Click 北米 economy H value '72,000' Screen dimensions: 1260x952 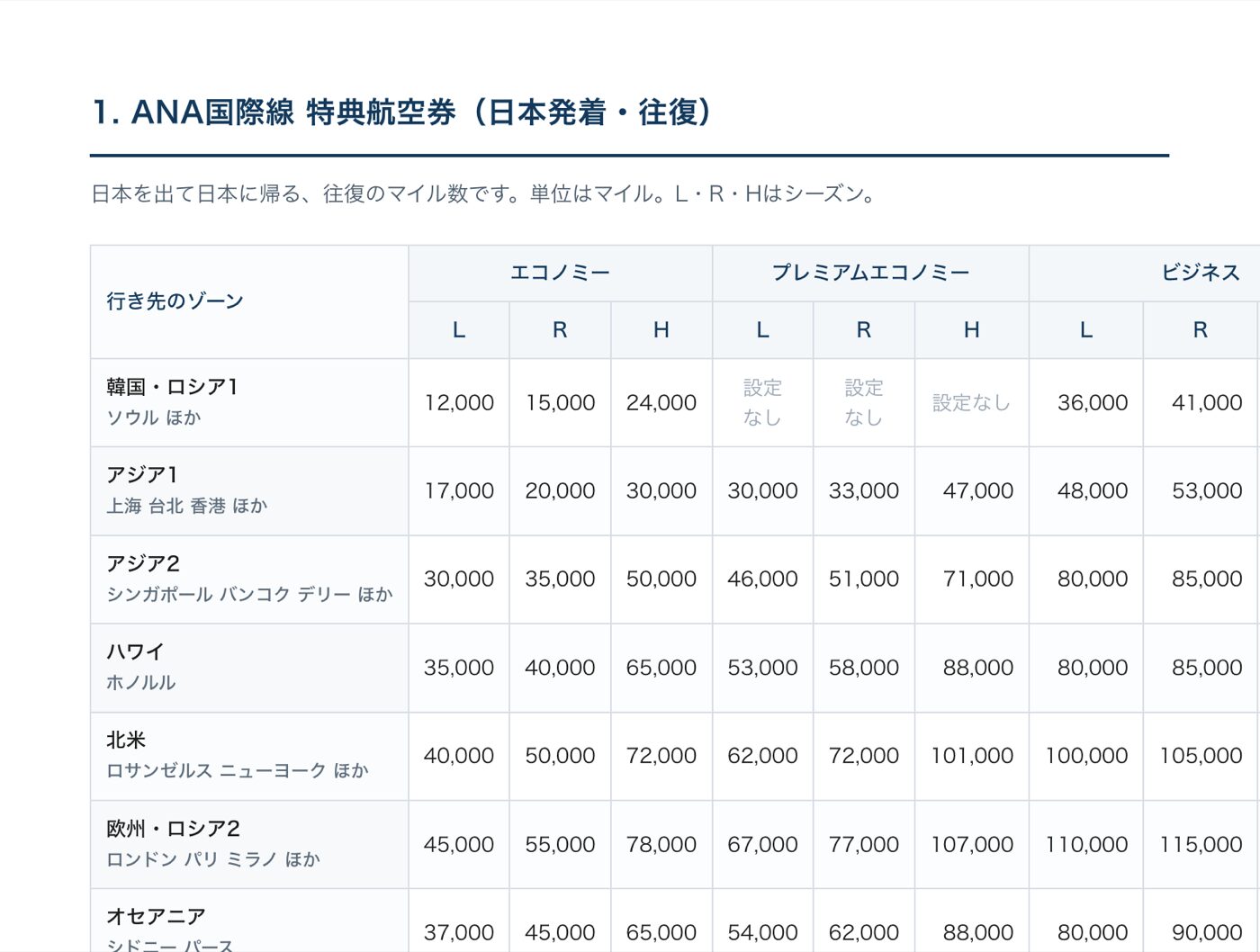661,757
